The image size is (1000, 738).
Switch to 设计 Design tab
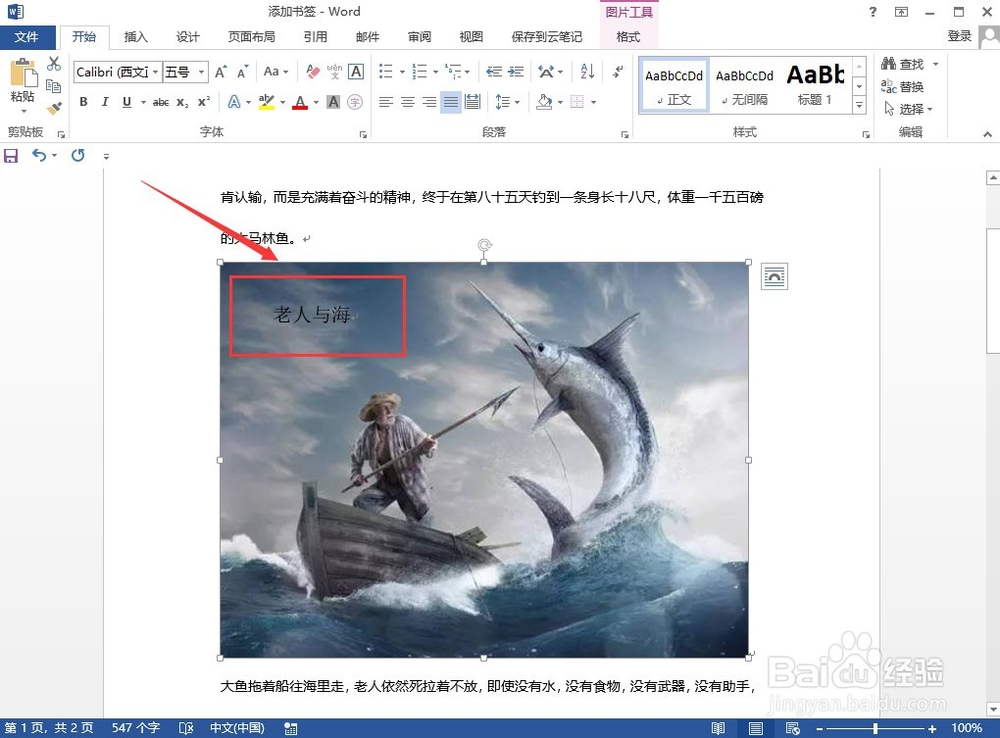(x=188, y=37)
